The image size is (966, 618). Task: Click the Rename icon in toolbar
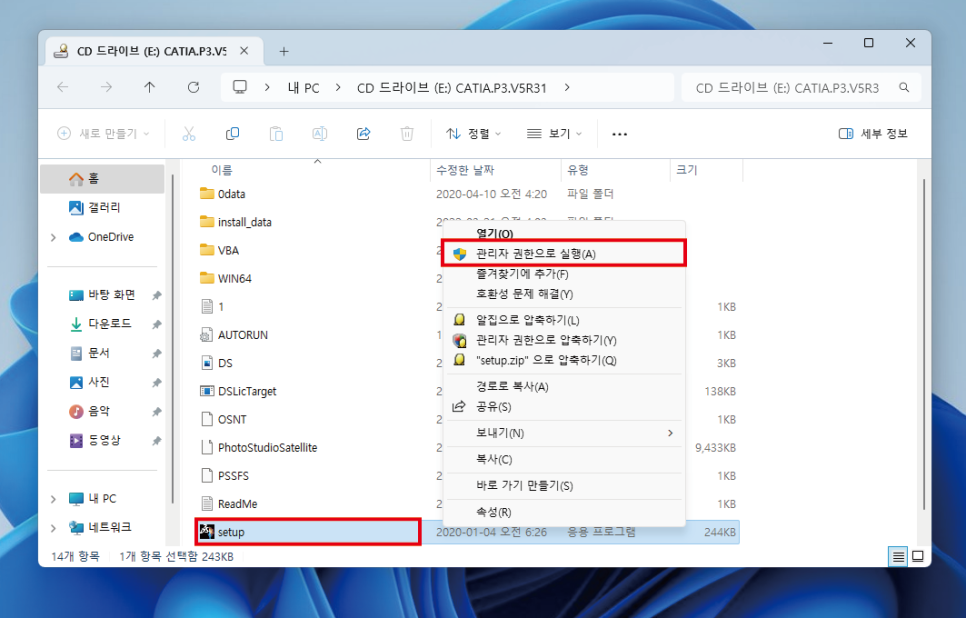coord(320,134)
